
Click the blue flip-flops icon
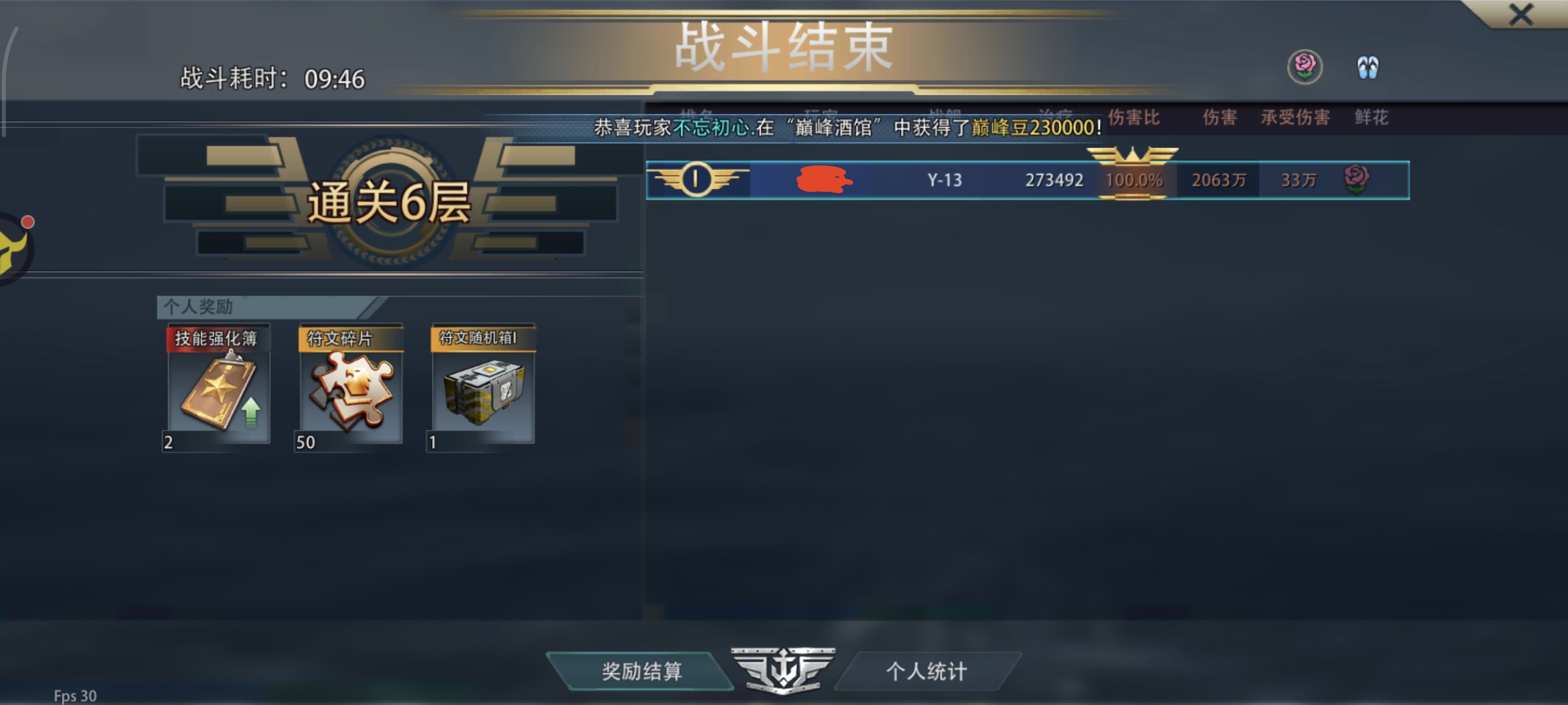pos(1367,67)
